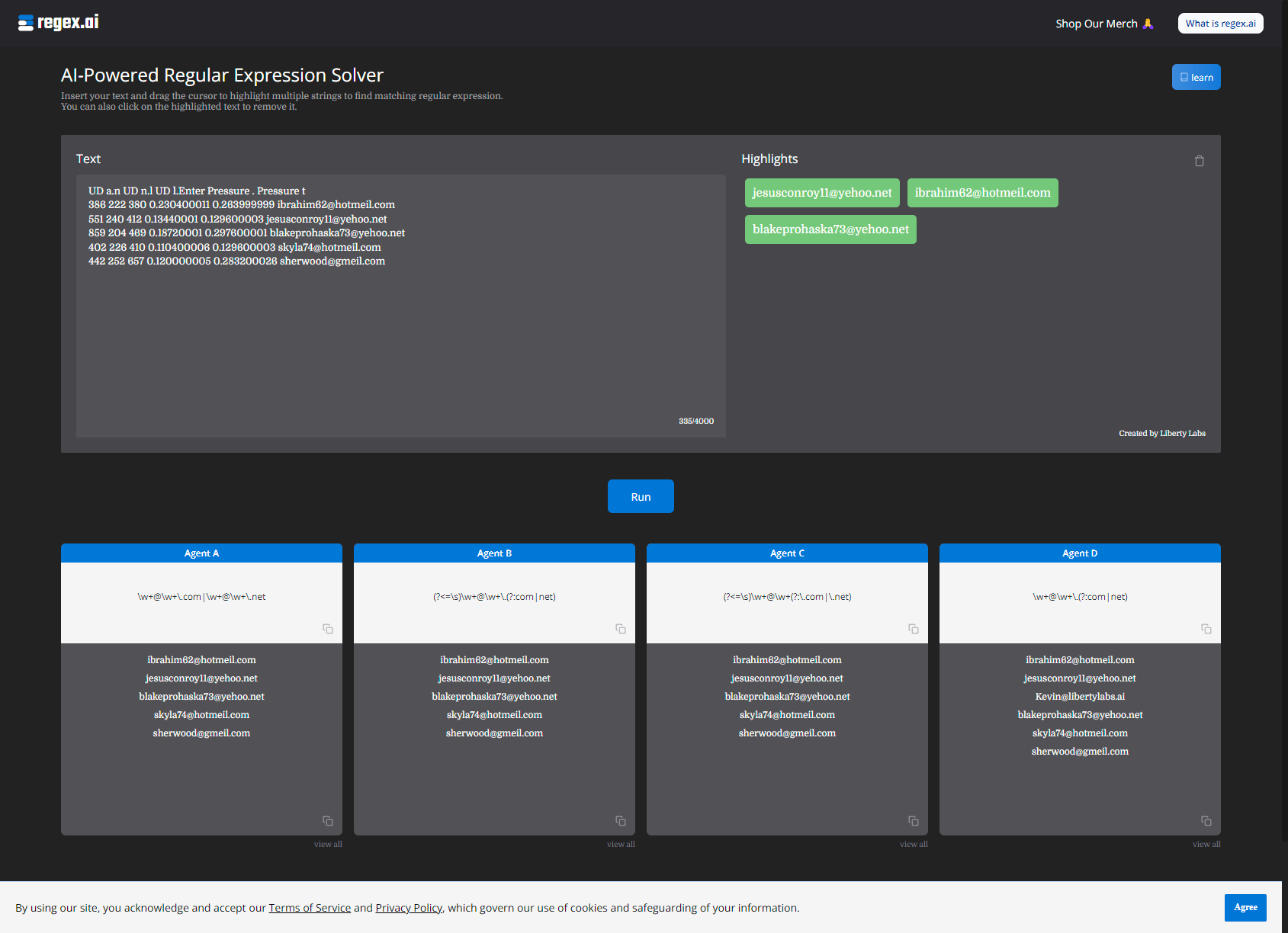The width and height of the screenshot is (1288, 933).
Task: View all results for Agent D
Action: (1206, 844)
